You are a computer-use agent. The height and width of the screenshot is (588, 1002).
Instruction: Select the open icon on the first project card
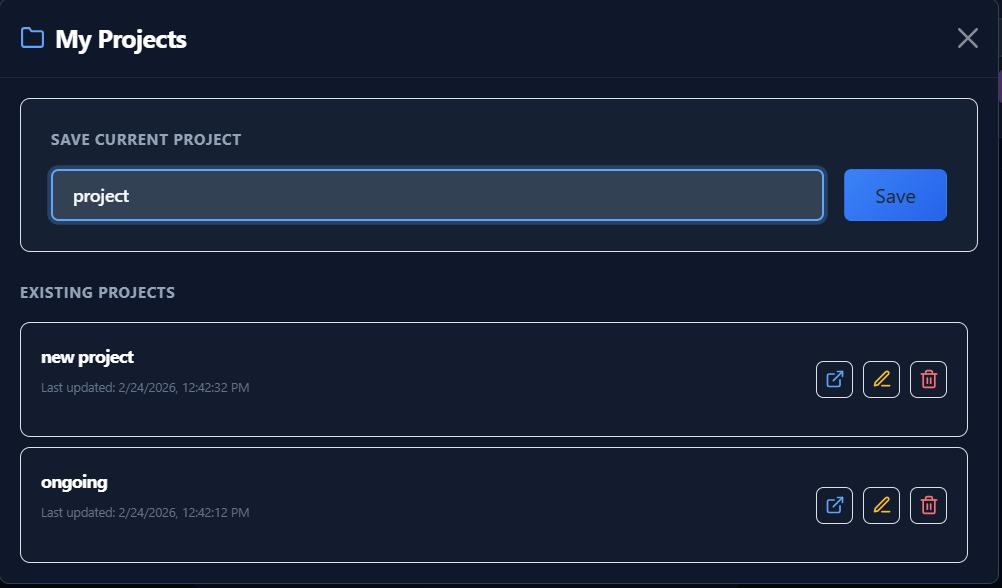tap(834, 379)
